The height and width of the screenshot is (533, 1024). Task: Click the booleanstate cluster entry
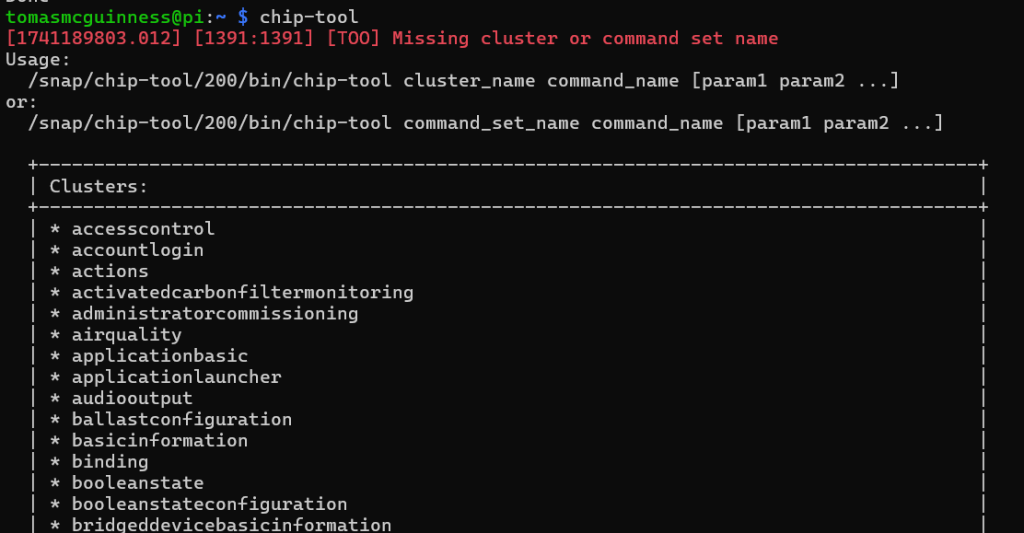click(x=137, y=483)
